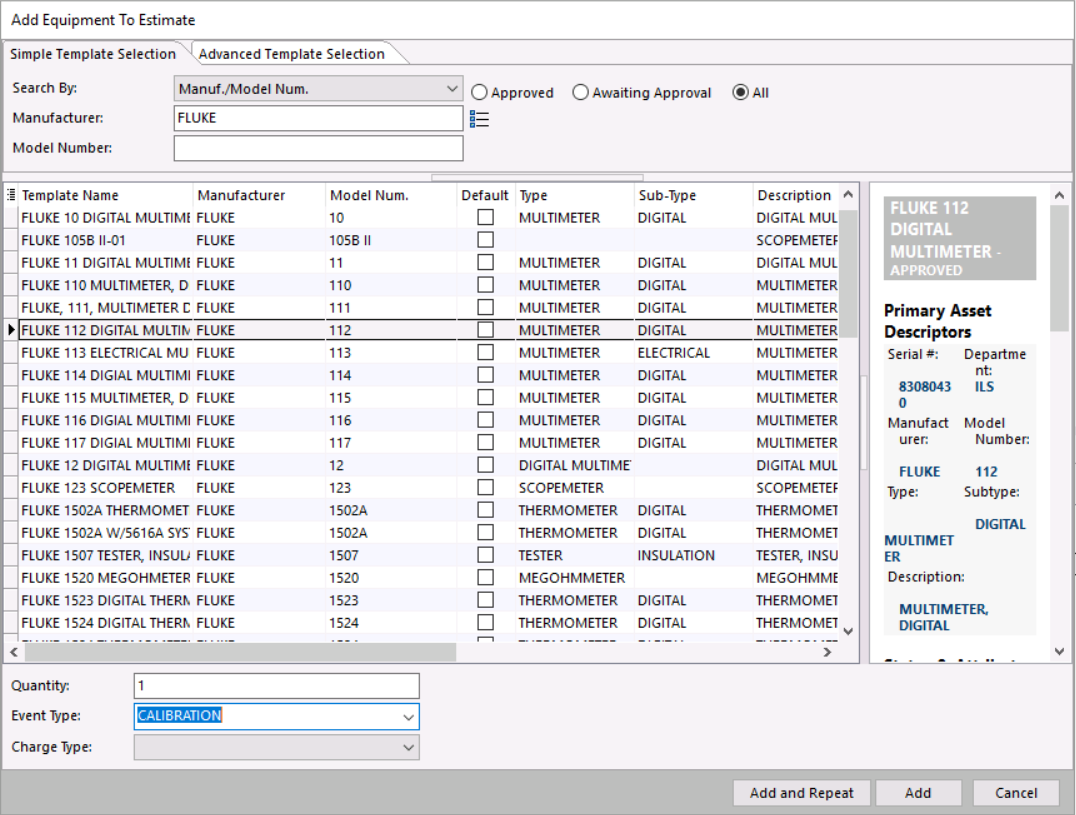
Task: Toggle Default checkbox for FLUKE 1507 tester
Action: pos(485,555)
